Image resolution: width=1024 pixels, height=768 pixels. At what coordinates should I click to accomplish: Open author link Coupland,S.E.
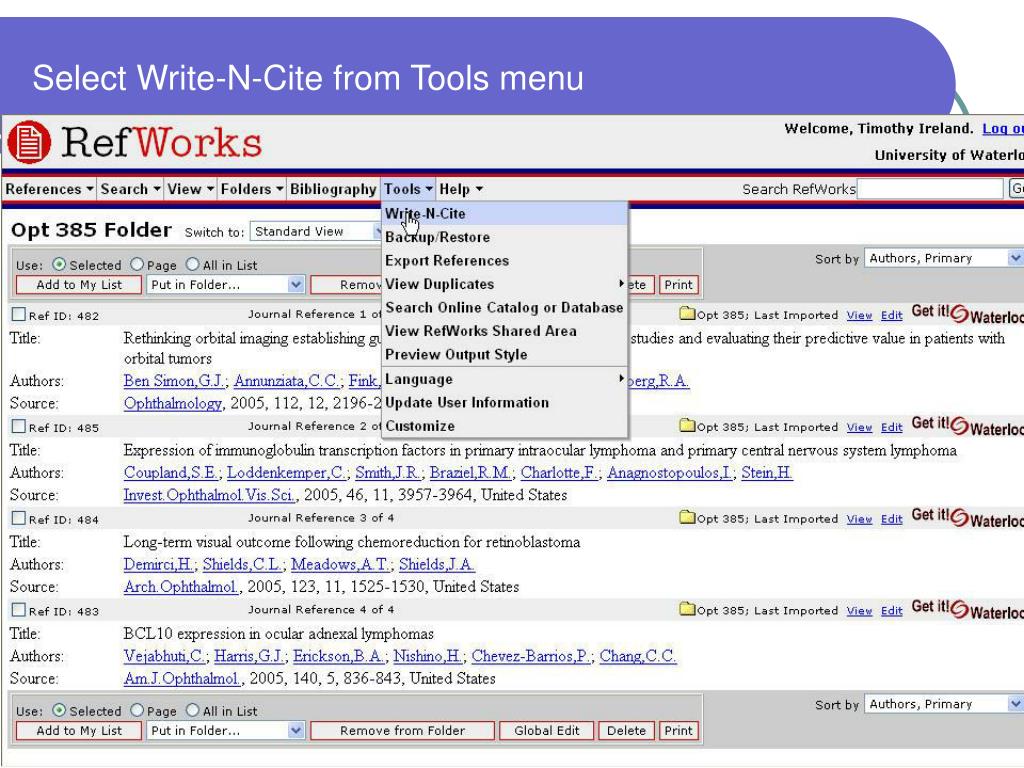[171, 472]
